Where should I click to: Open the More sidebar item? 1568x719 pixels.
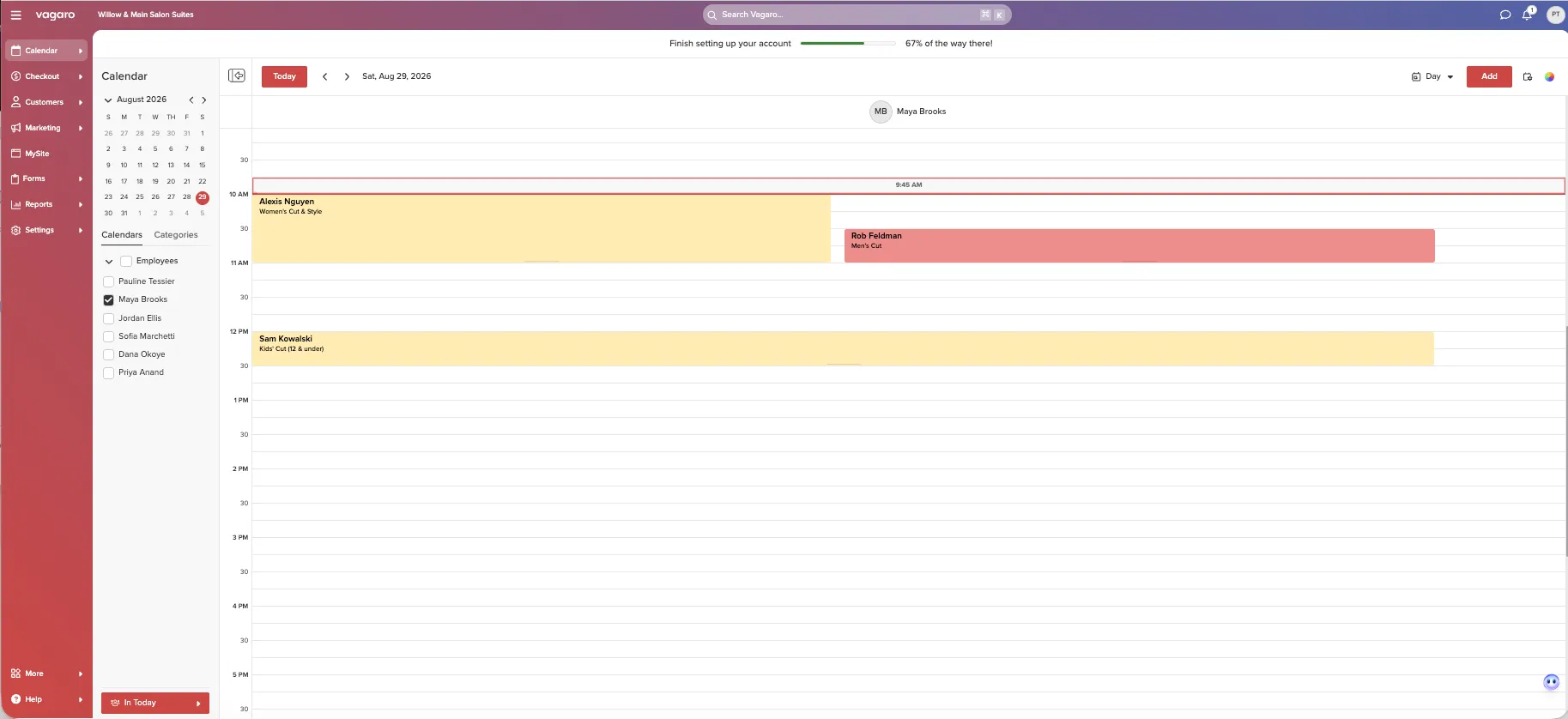point(46,674)
